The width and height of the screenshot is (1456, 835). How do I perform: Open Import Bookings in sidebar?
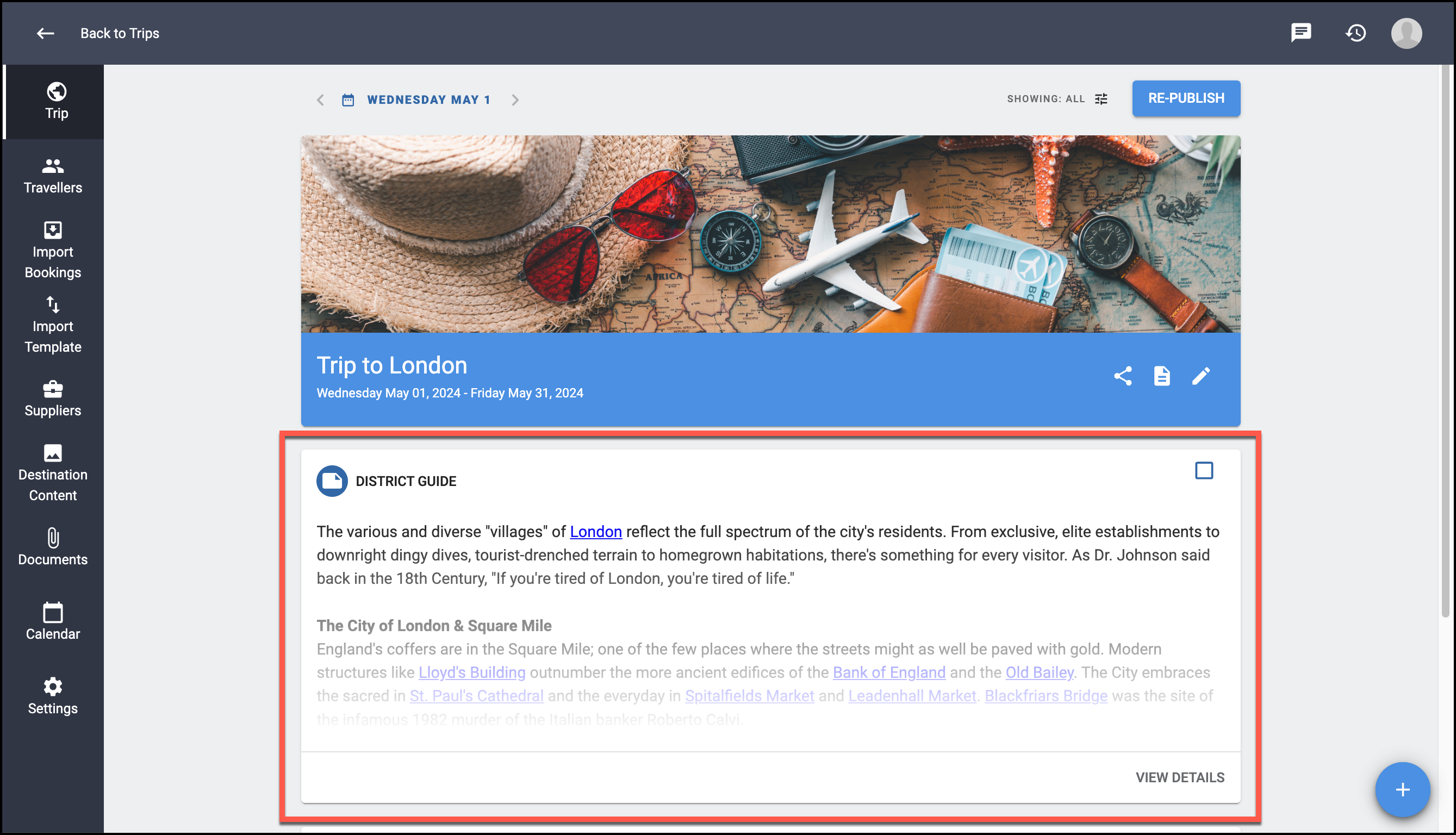[53, 250]
